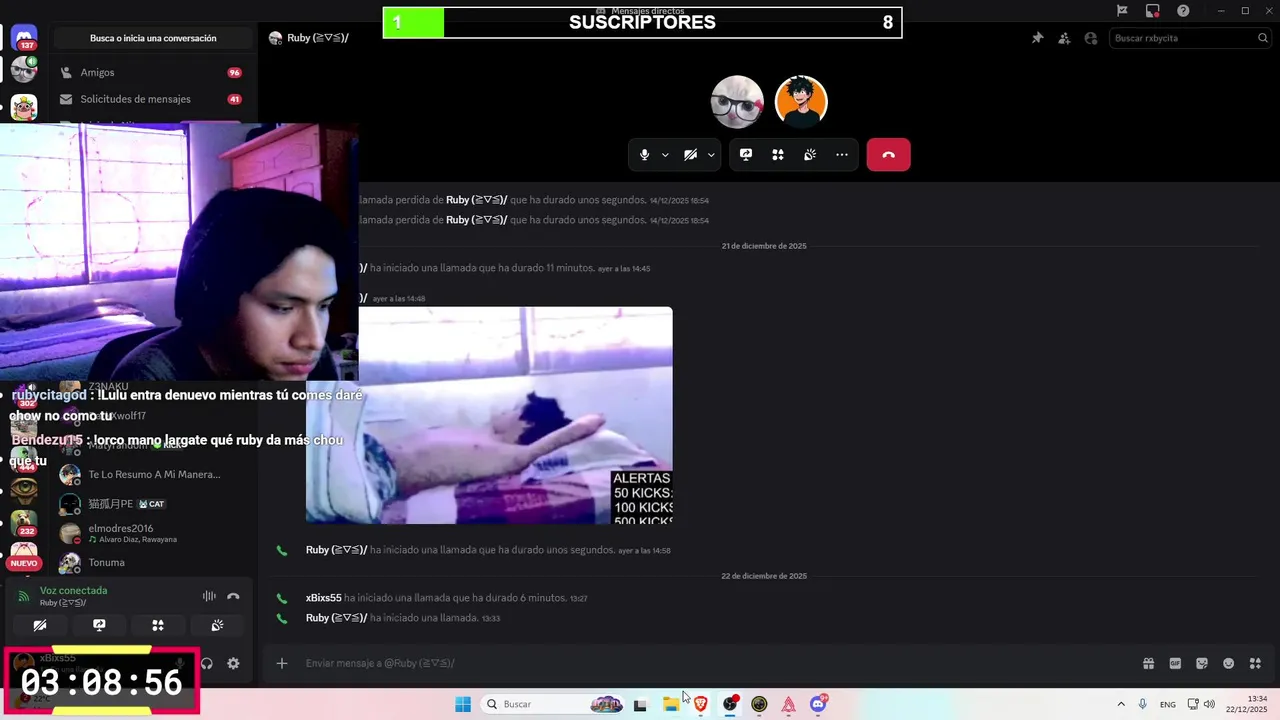Open sticker picker
This screenshot has width=1280, height=720.
click(x=1202, y=663)
